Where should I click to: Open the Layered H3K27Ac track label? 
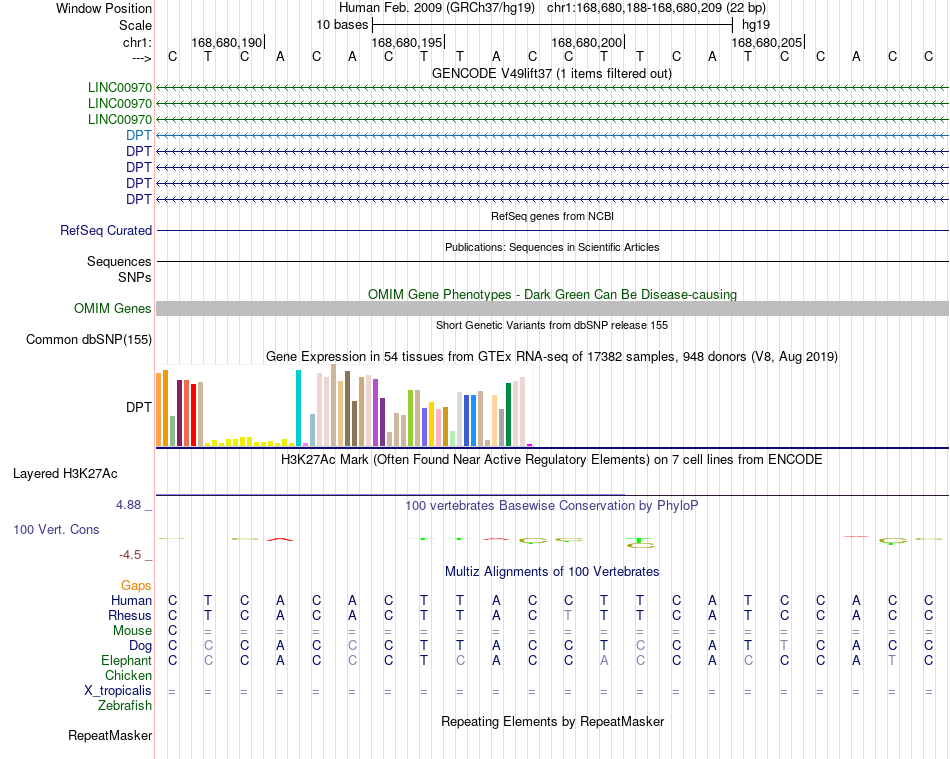tap(65, 474)
